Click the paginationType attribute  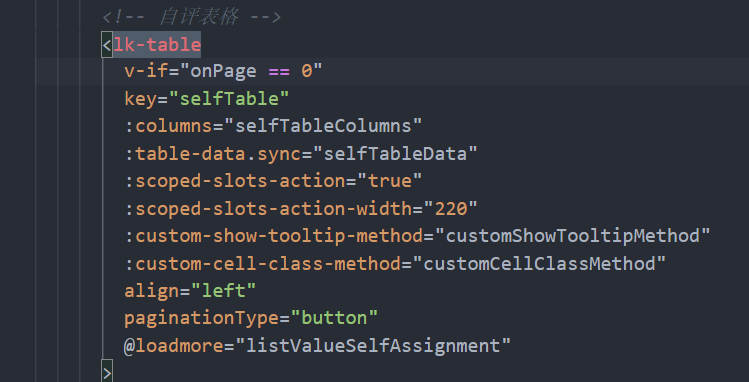pyautogui.click(x=202, y=318)
